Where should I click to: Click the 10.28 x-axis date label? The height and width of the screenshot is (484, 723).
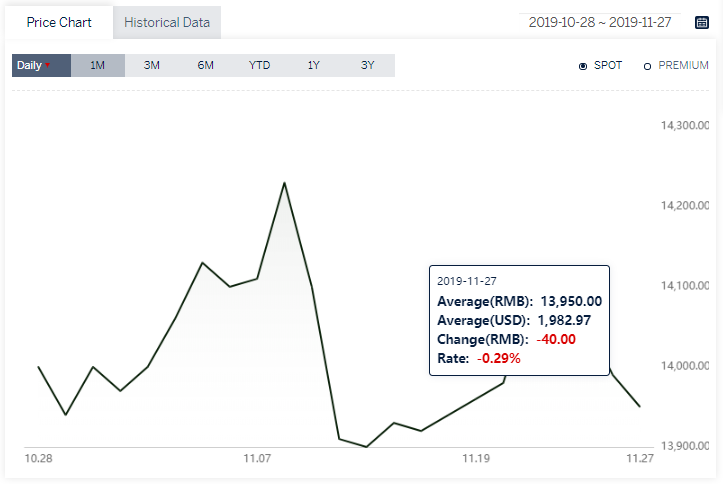coord(38,459)
